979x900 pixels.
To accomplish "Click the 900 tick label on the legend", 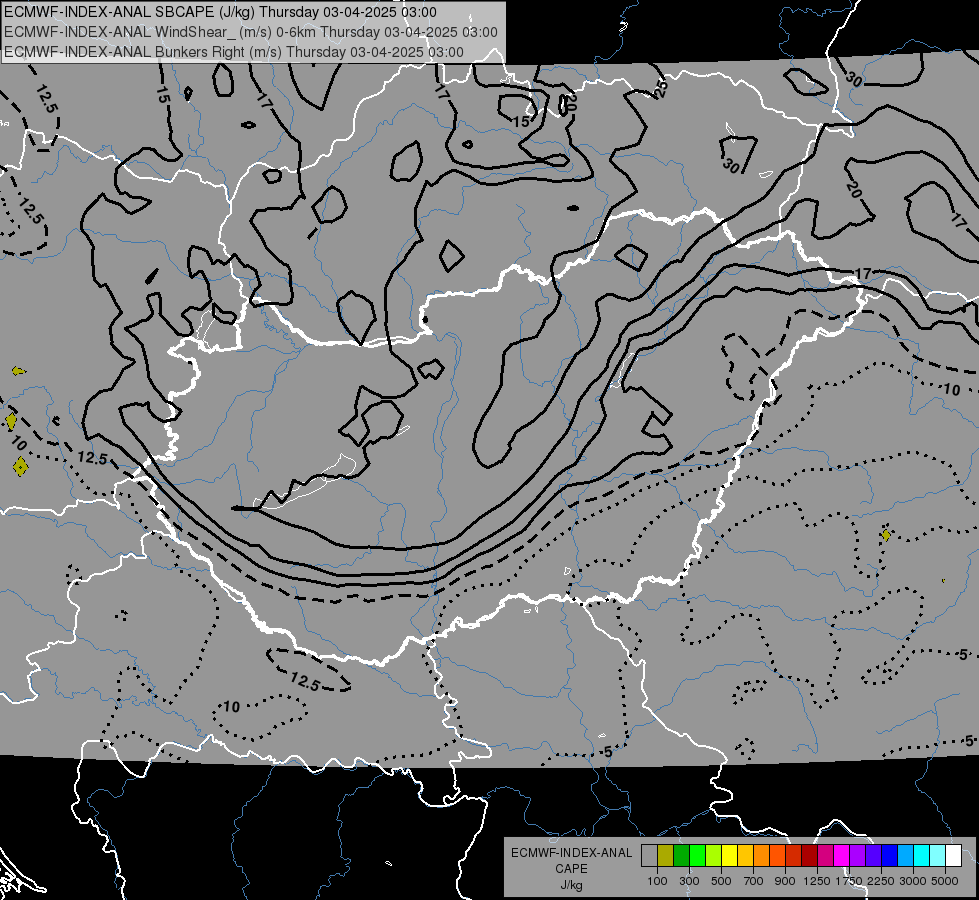I will click(785, 881).
